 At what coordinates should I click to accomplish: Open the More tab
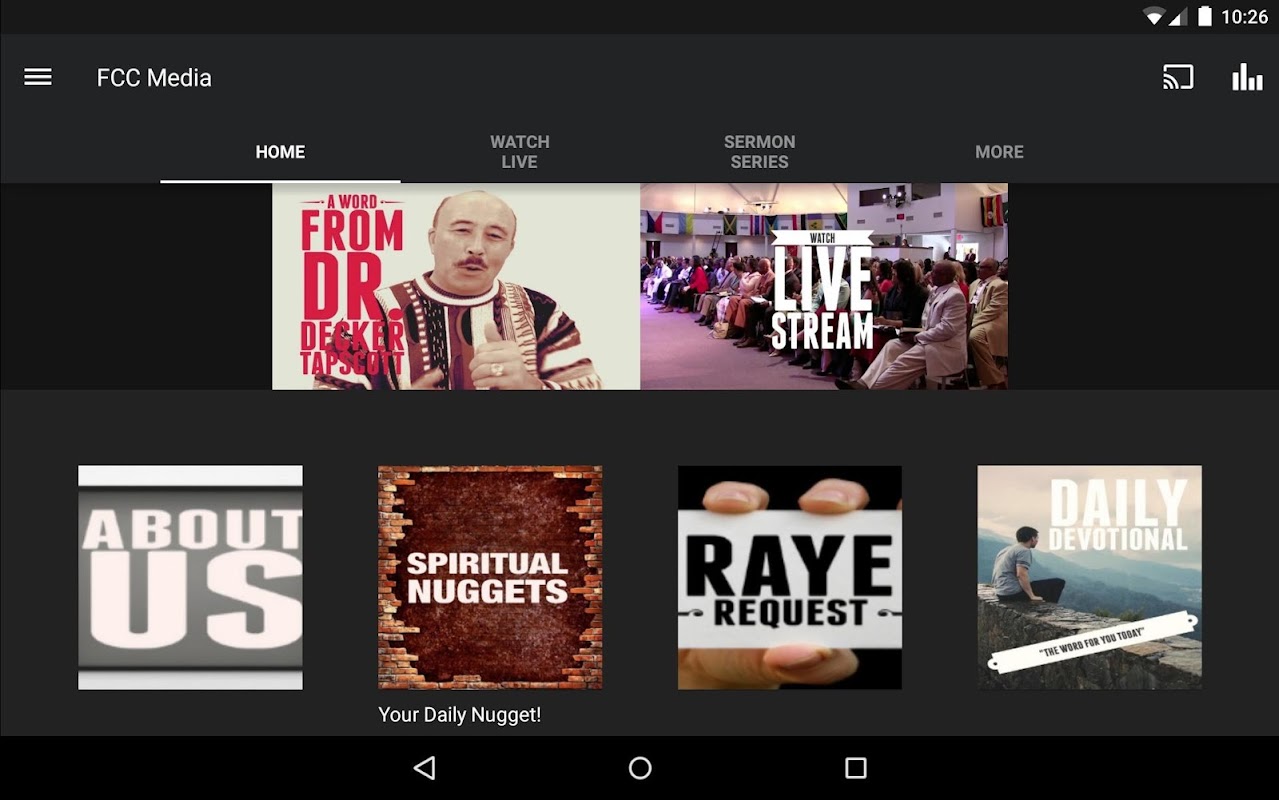pyautogui.click(x=999, y=152)
